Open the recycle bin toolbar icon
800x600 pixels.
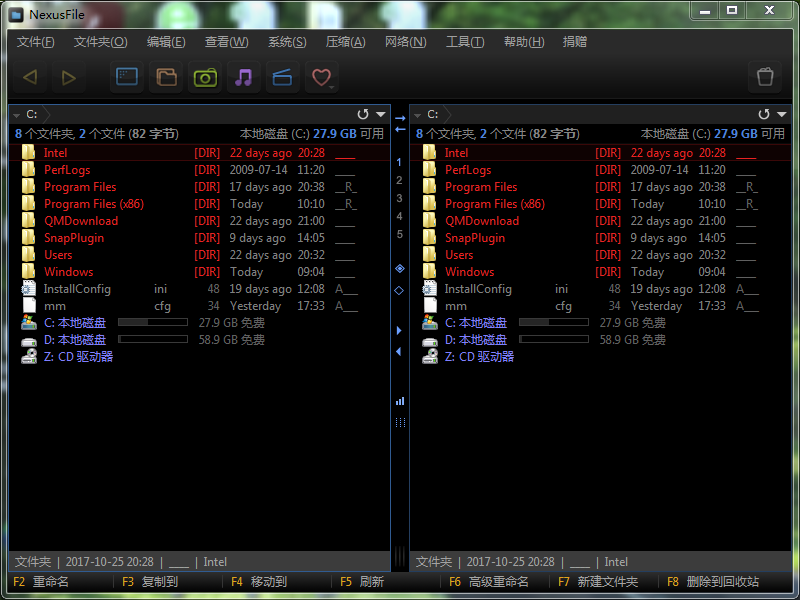(765, 78)
